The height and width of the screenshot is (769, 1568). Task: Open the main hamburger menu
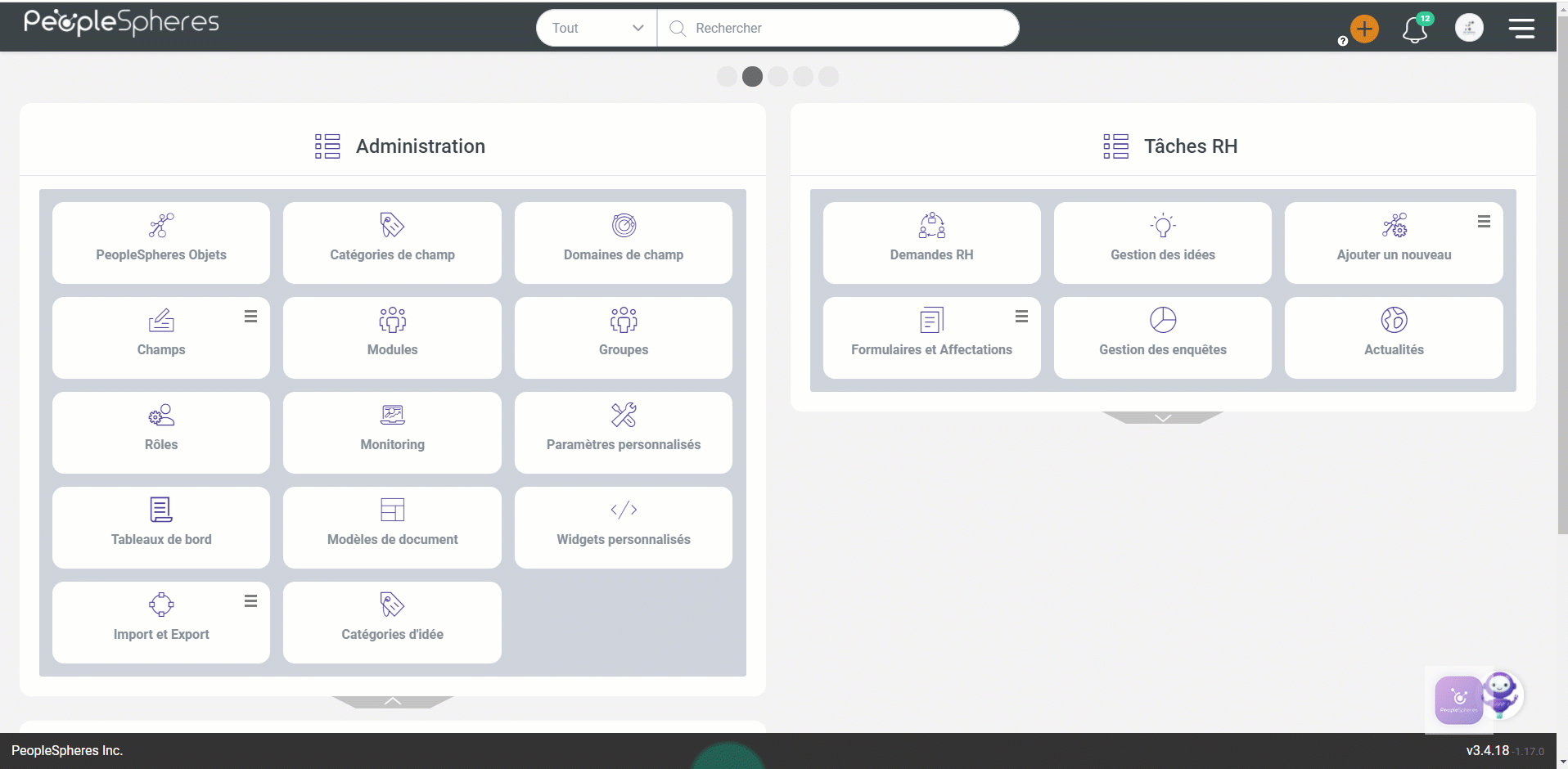click(x=1521, y=29)
